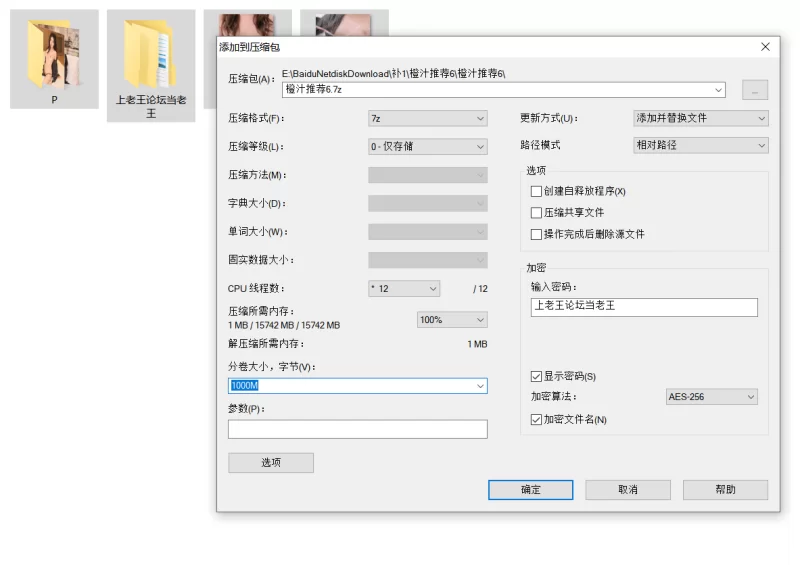Viewport: 800px width, 565px height.
Task: Click the 取消 button
Action: [x=628, y=490]
